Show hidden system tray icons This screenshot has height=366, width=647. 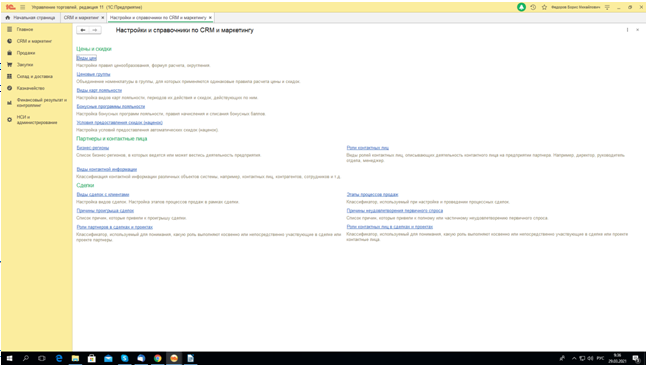pyautogui.click(x=574, y=359)
